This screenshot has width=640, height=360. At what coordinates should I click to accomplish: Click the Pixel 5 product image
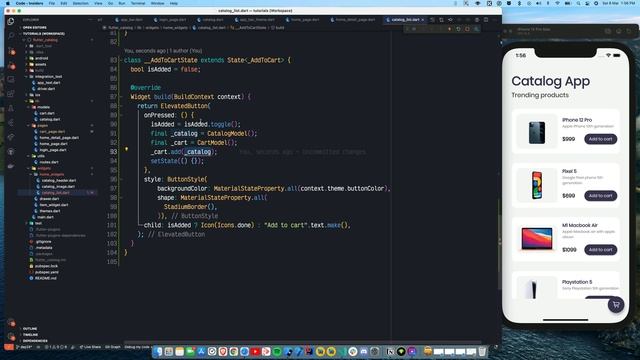tap(536, 185)
